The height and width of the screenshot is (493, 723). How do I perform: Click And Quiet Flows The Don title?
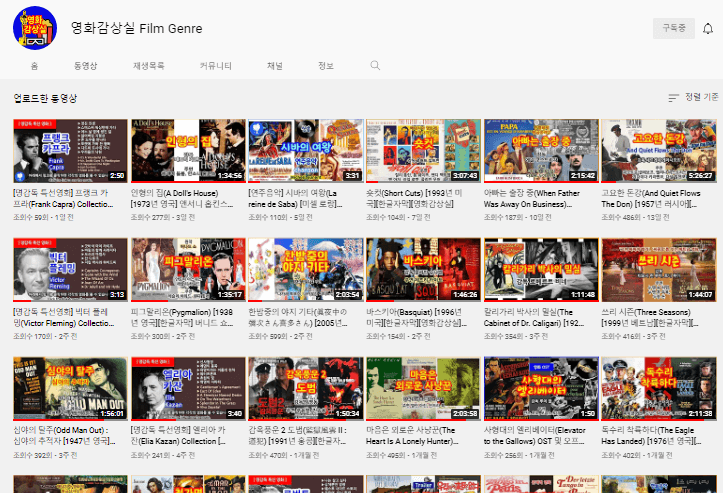point(651,199)
